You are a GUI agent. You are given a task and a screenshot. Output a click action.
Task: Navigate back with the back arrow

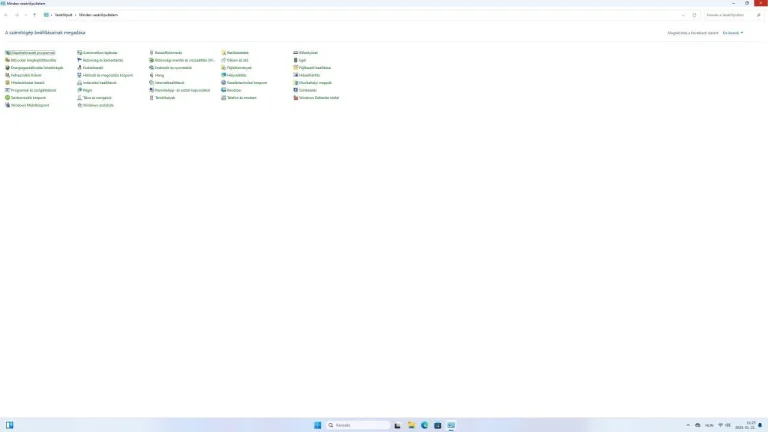(x=6, y=15)
